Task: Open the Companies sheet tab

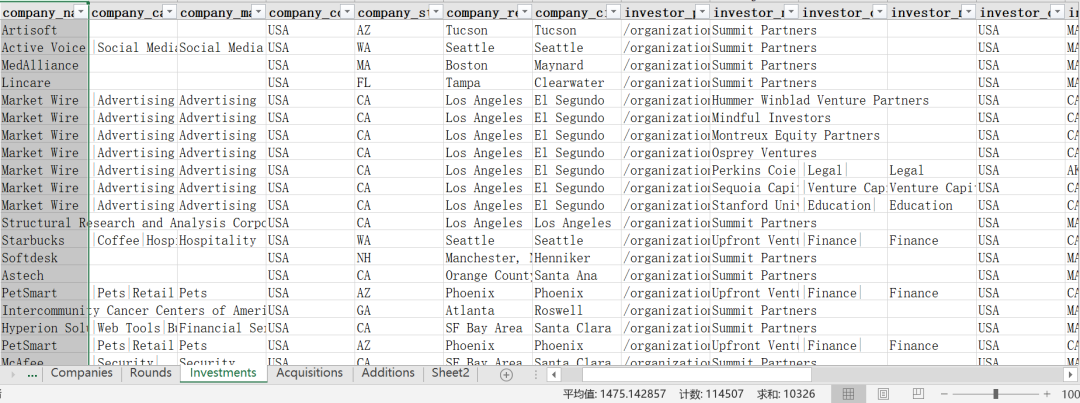Action: pyautogui.click(x=81, y=373)
